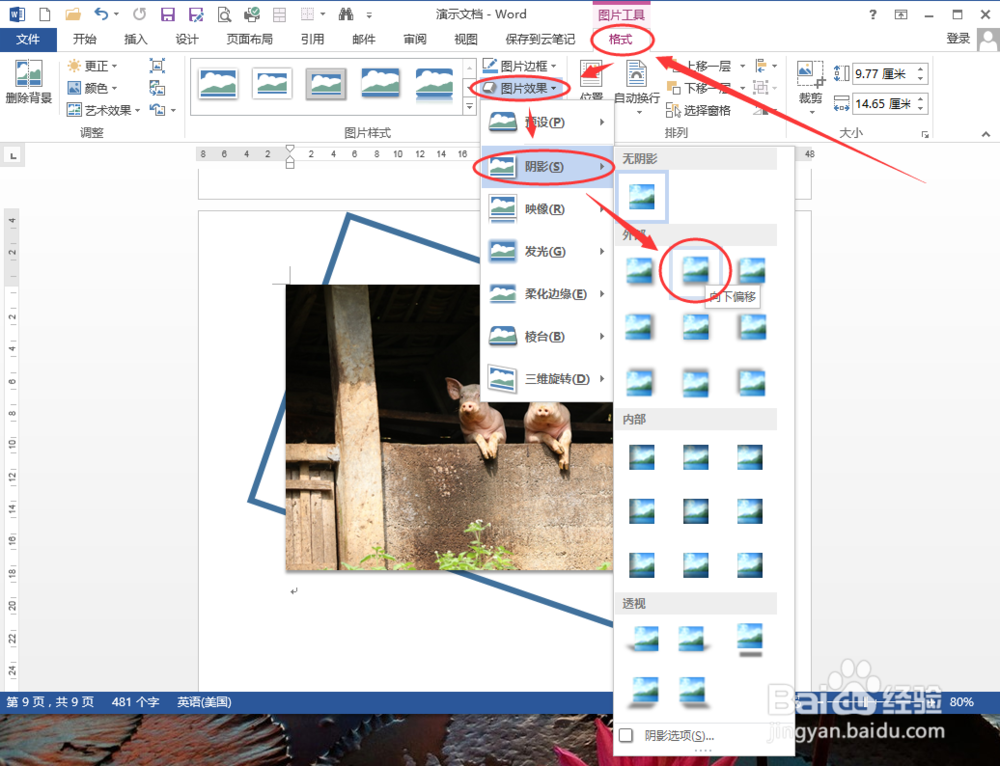Open the 图片边框 picture border dropdown
The width and height of the screenshot is (1000, 766).
pos(520,66)
